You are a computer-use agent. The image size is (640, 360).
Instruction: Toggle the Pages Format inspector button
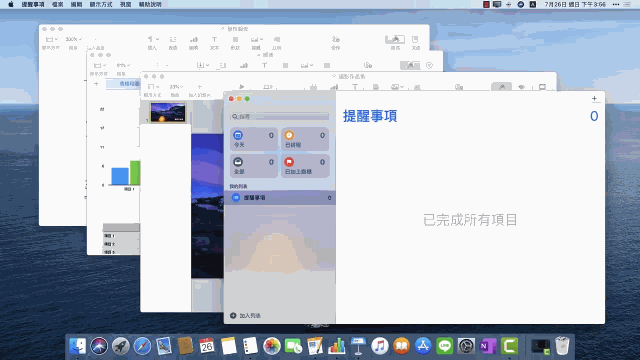(395, 39)
